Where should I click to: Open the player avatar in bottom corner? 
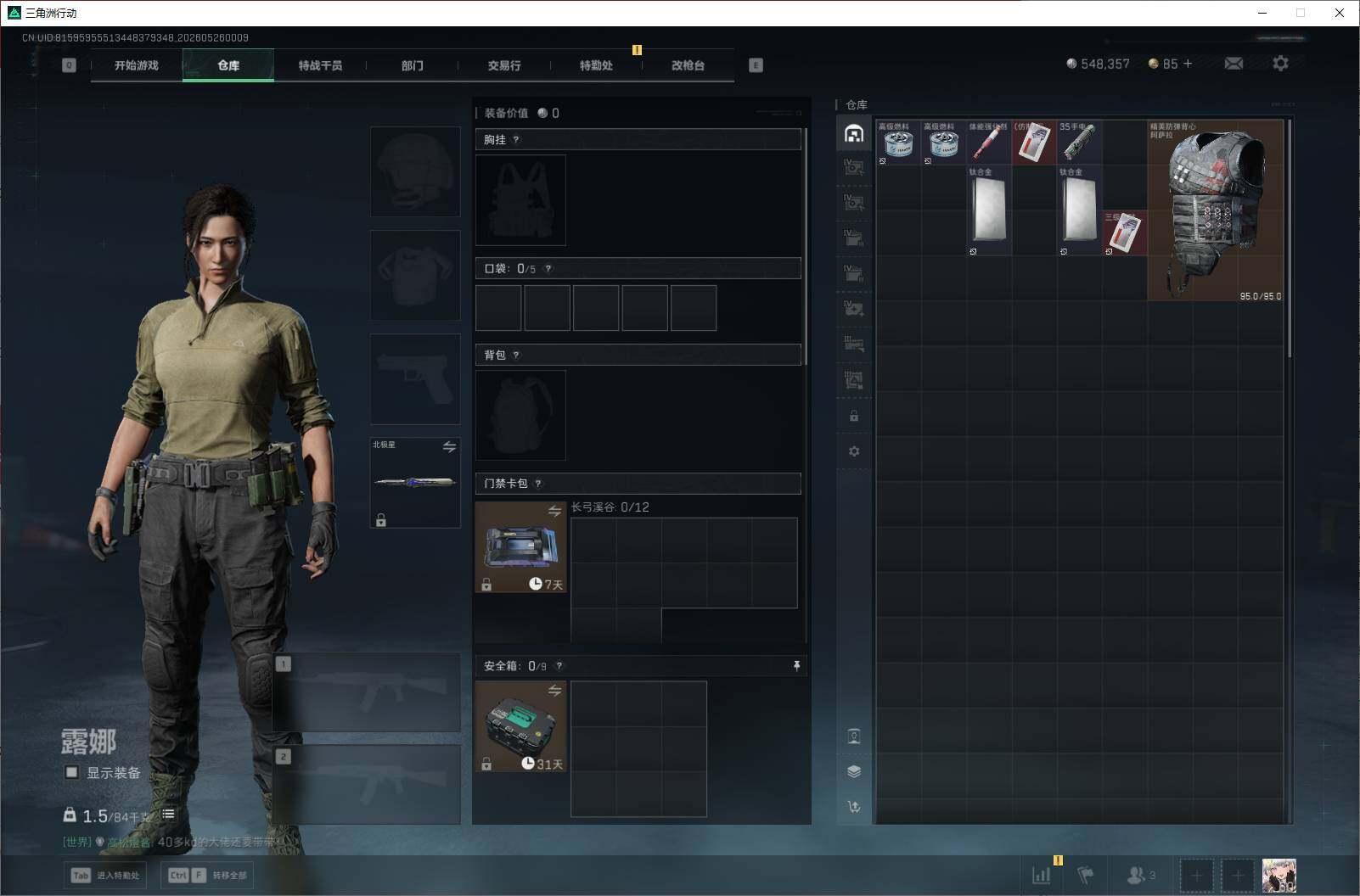[x=1279, y=875]
